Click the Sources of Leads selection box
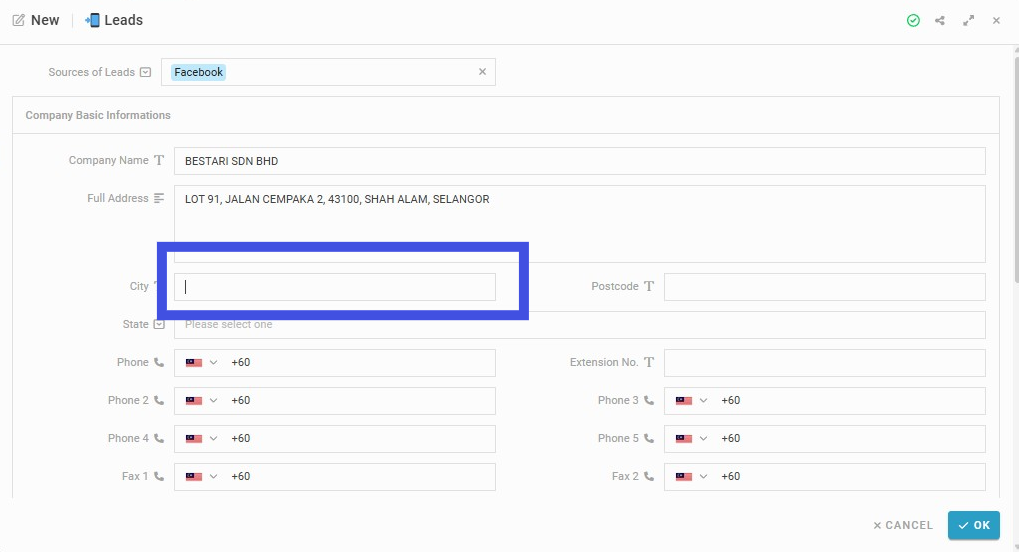The image size is (1019, 552). (x=328, y=72)
